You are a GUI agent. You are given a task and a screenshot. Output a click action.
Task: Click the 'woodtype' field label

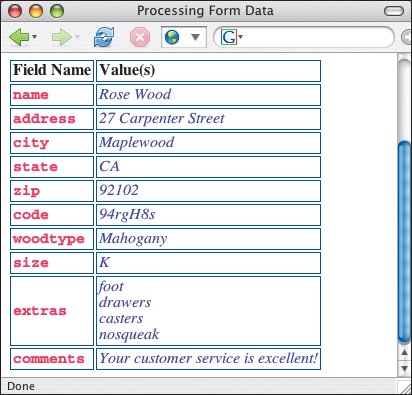[x=49, y=239]
